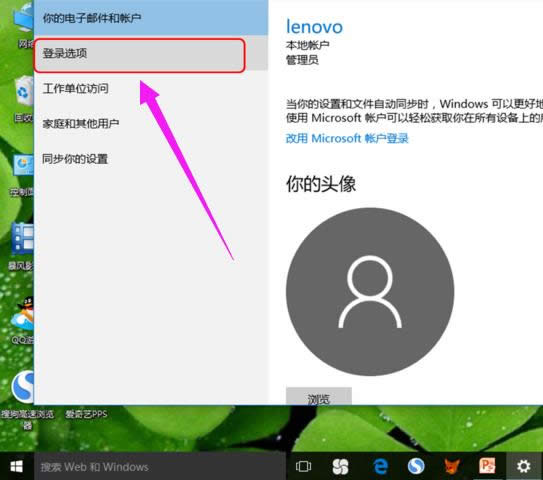Open Task View on the taskbar
The image size is (543, 480).
pos(303,466)
